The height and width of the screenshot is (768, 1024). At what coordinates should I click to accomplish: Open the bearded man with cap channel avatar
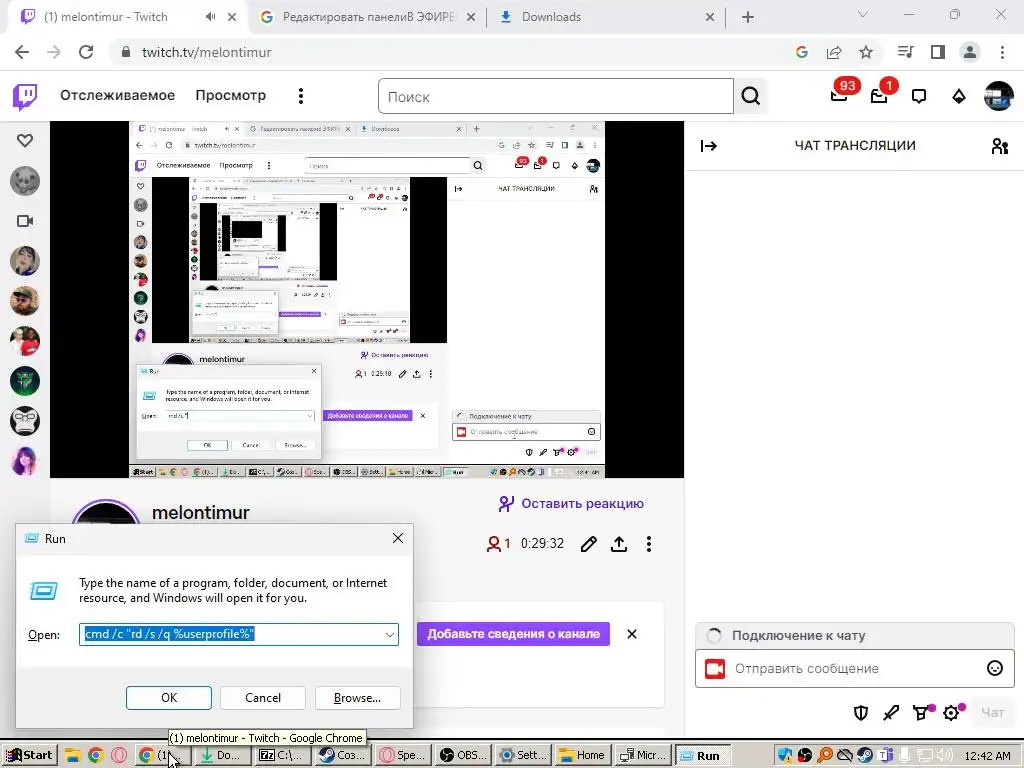point(25,301)
